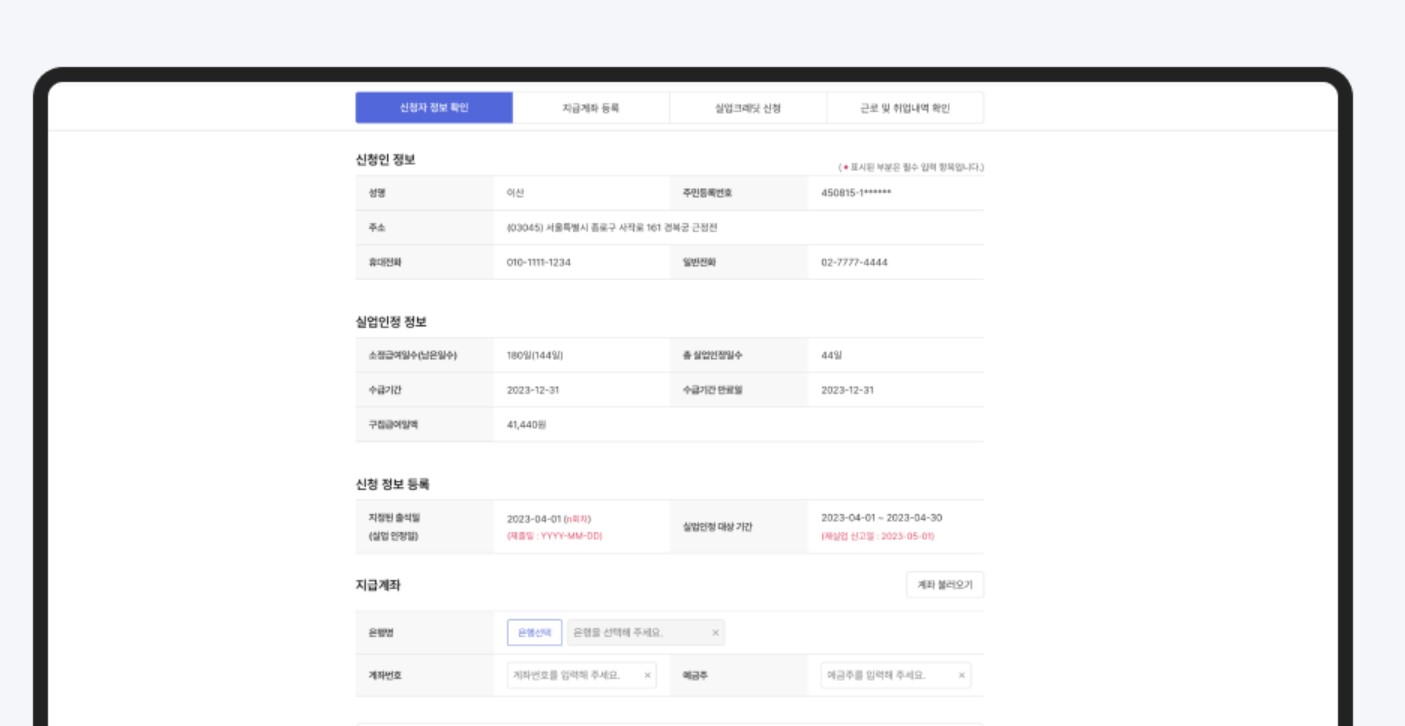The width and height of the screenshot is (1405, 726).
Task: Click the 실업인정 대상 기간 label
Action: click(x=717, y=527)
